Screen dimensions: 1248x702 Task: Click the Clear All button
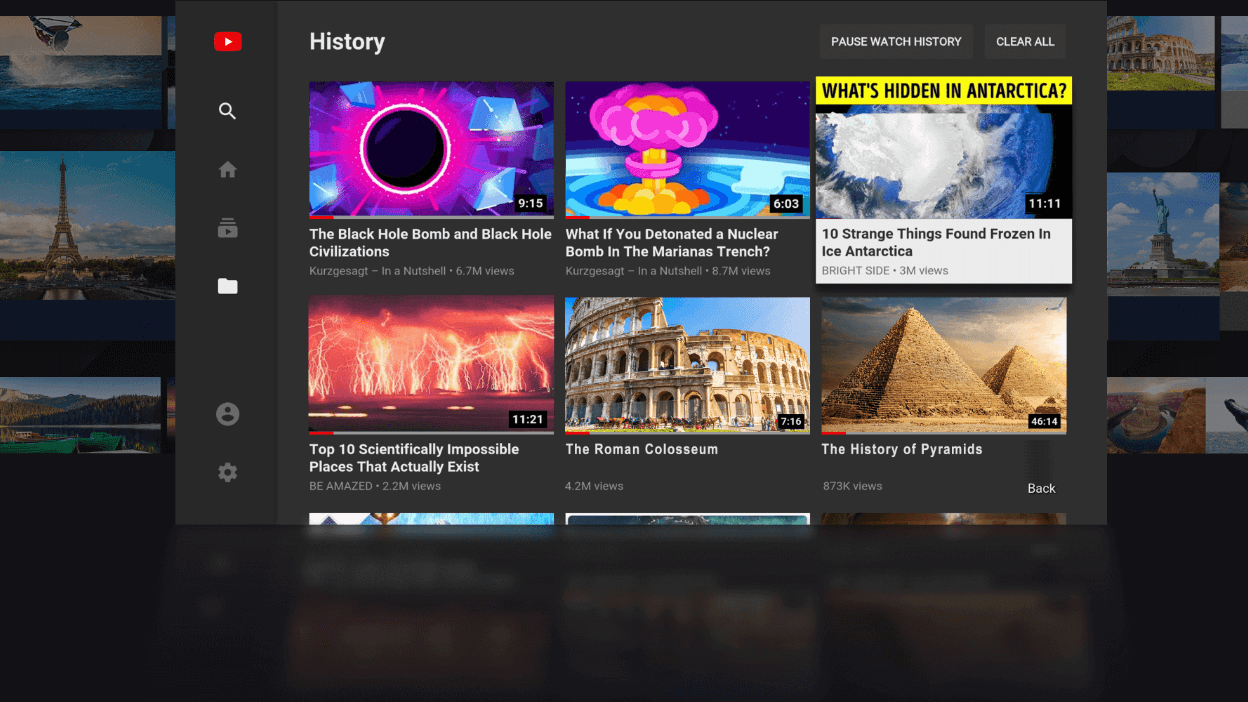(1025, 42)
